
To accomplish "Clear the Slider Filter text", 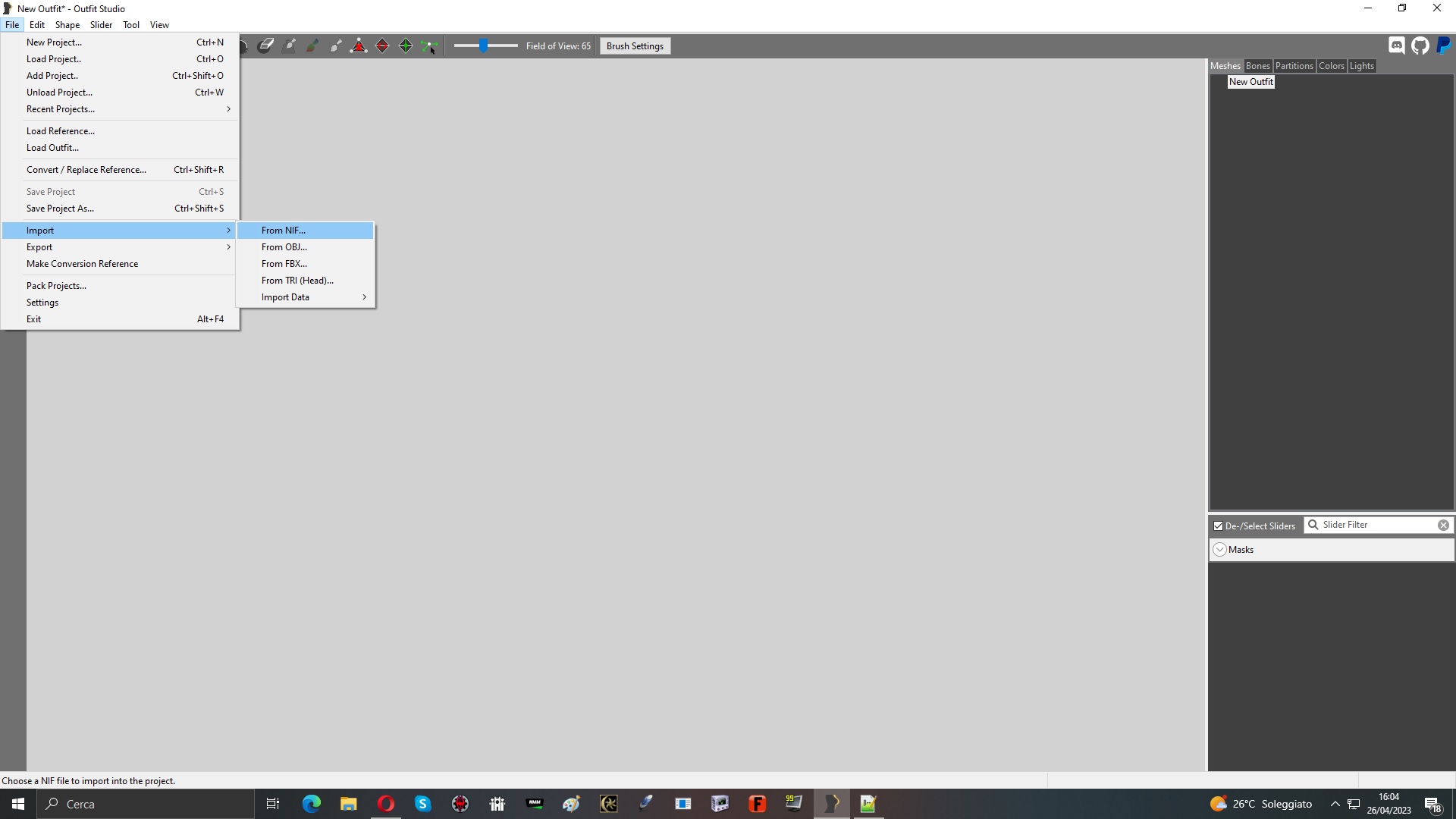I will 1443,525.
